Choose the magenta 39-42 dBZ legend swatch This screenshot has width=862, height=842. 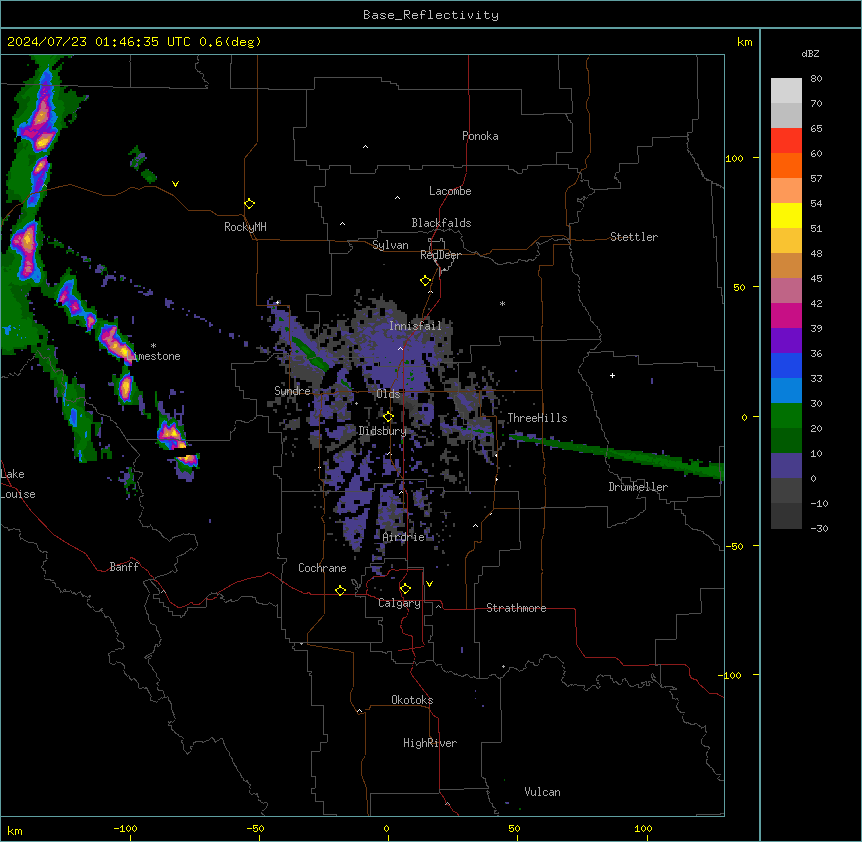pyautogui.click(x=786, y=315)
